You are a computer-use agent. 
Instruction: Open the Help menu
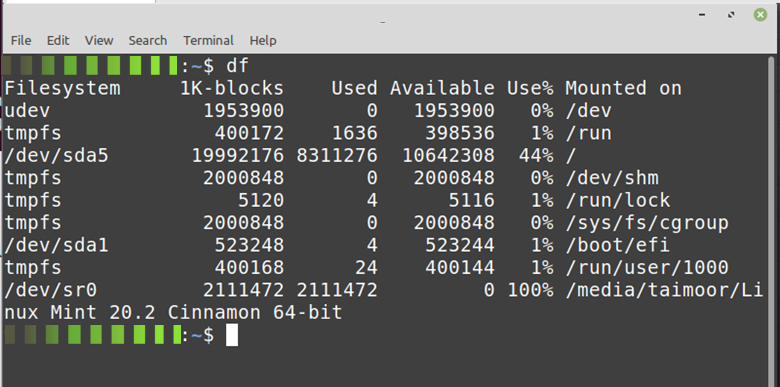263,40
